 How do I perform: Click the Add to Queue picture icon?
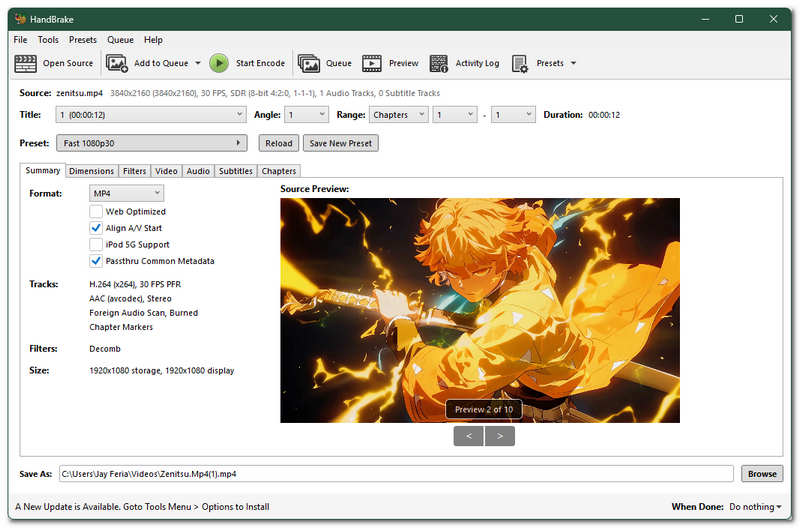116,63
